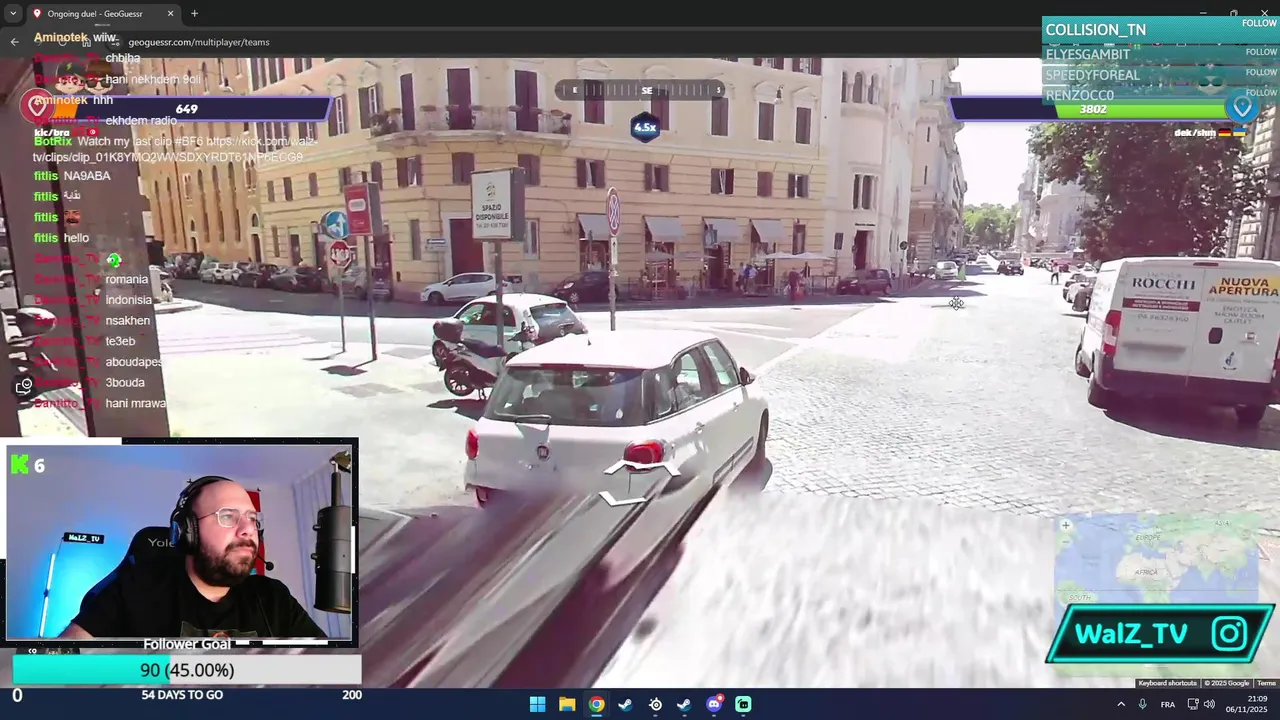Image resolution: width=1280 pixels, height=720 pixels.
Task: Open the Windows Start menu
Action: point(537,704)
